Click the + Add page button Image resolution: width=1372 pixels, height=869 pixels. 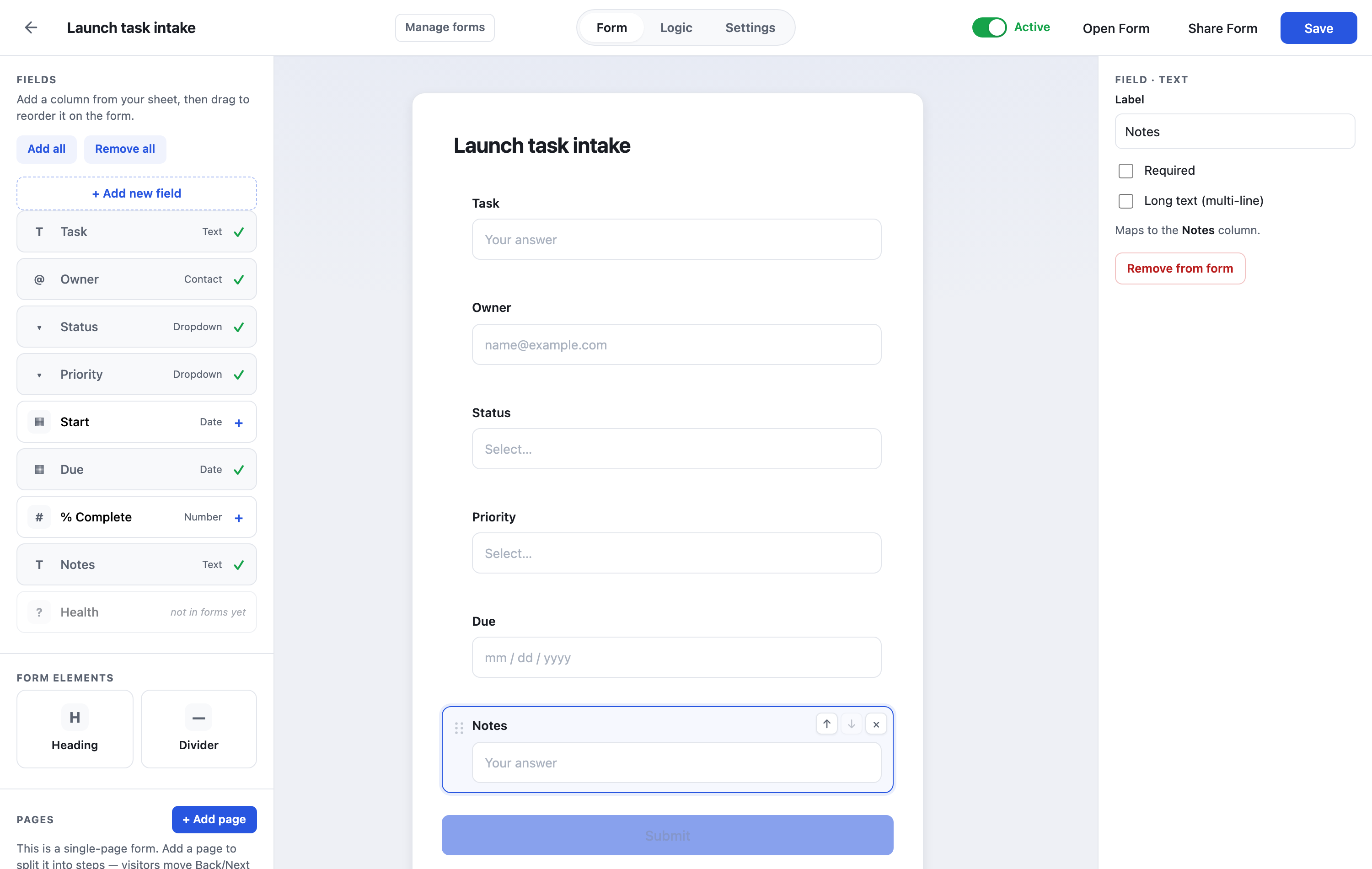[x=214, y=820]
